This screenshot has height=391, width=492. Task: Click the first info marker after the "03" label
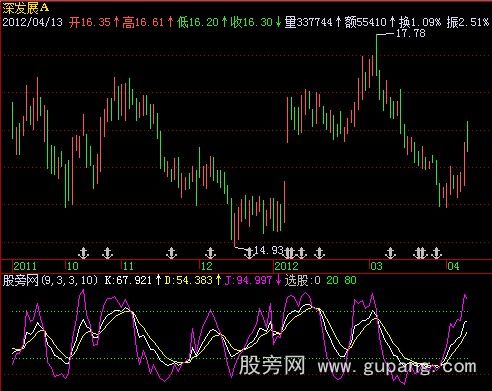pos(390,253)
